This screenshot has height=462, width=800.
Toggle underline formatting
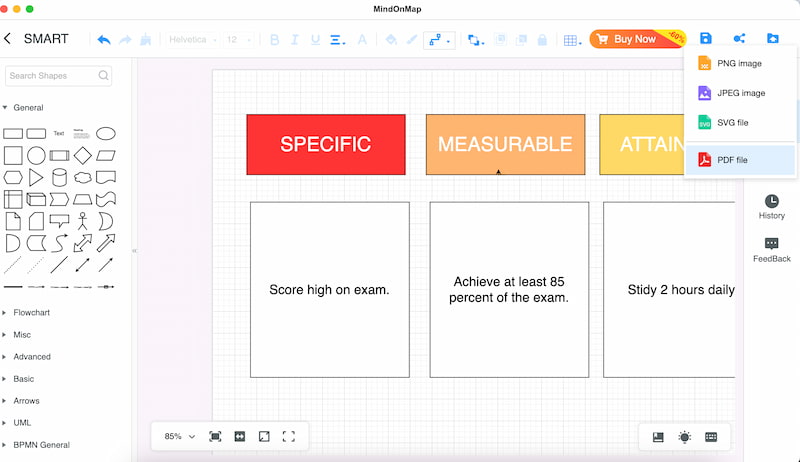point(315,39)
